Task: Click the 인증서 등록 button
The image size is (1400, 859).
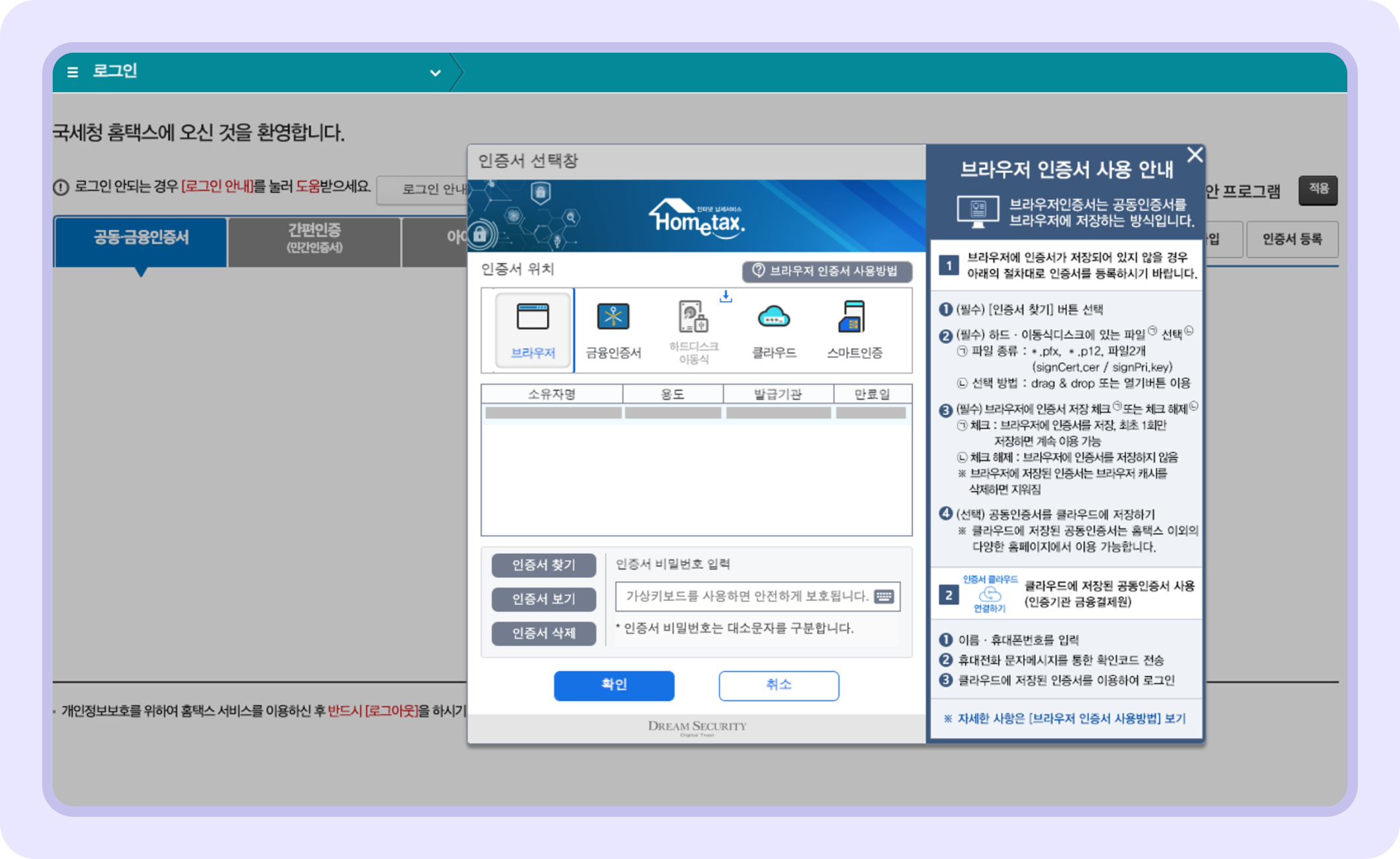Action: pos(1292,239)
